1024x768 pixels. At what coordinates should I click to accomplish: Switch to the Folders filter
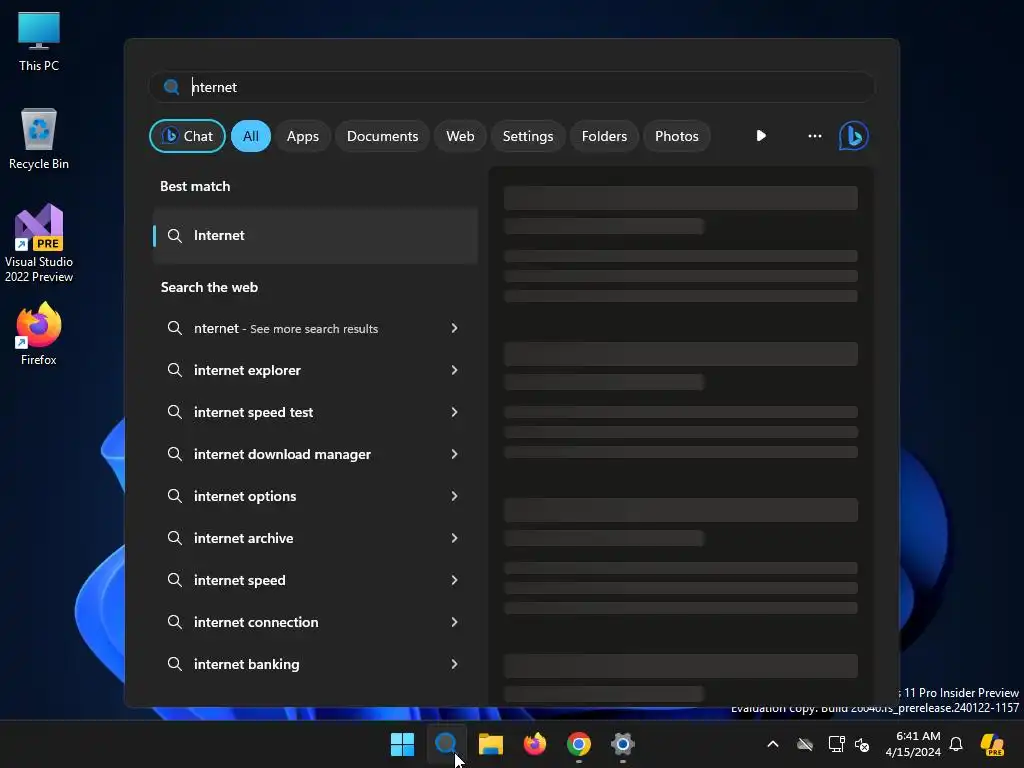[604, 136]
